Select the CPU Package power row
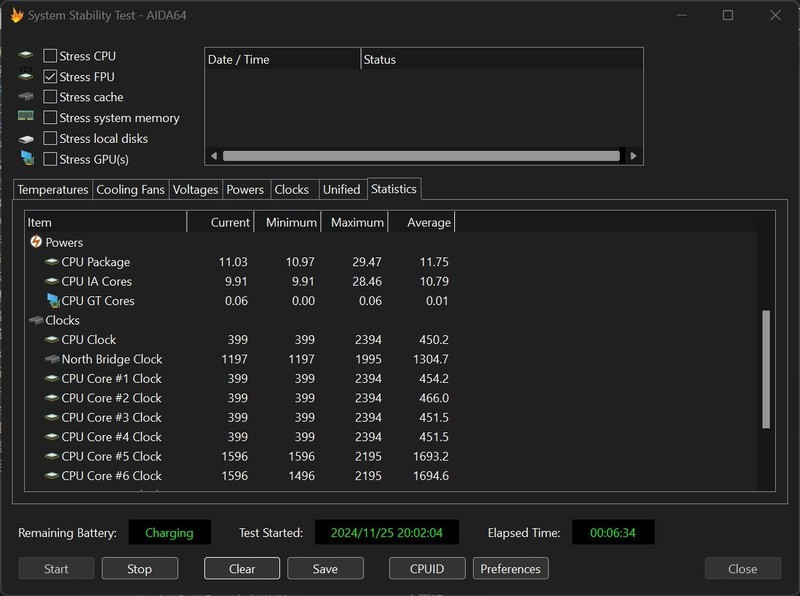Viewport: 800px width, 596px height. [x=96, y=262]
